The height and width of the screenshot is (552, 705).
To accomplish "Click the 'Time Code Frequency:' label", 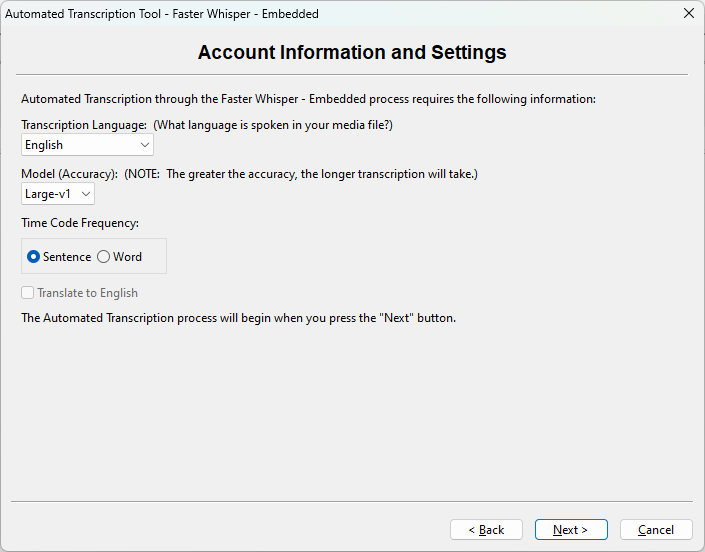I will 80,223.
